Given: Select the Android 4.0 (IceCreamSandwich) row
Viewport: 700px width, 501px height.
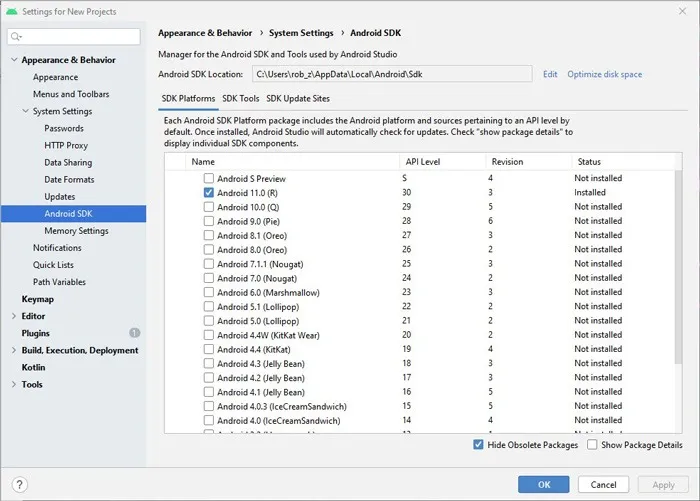Looking at the screenshot, I should (x=420, y=420).
